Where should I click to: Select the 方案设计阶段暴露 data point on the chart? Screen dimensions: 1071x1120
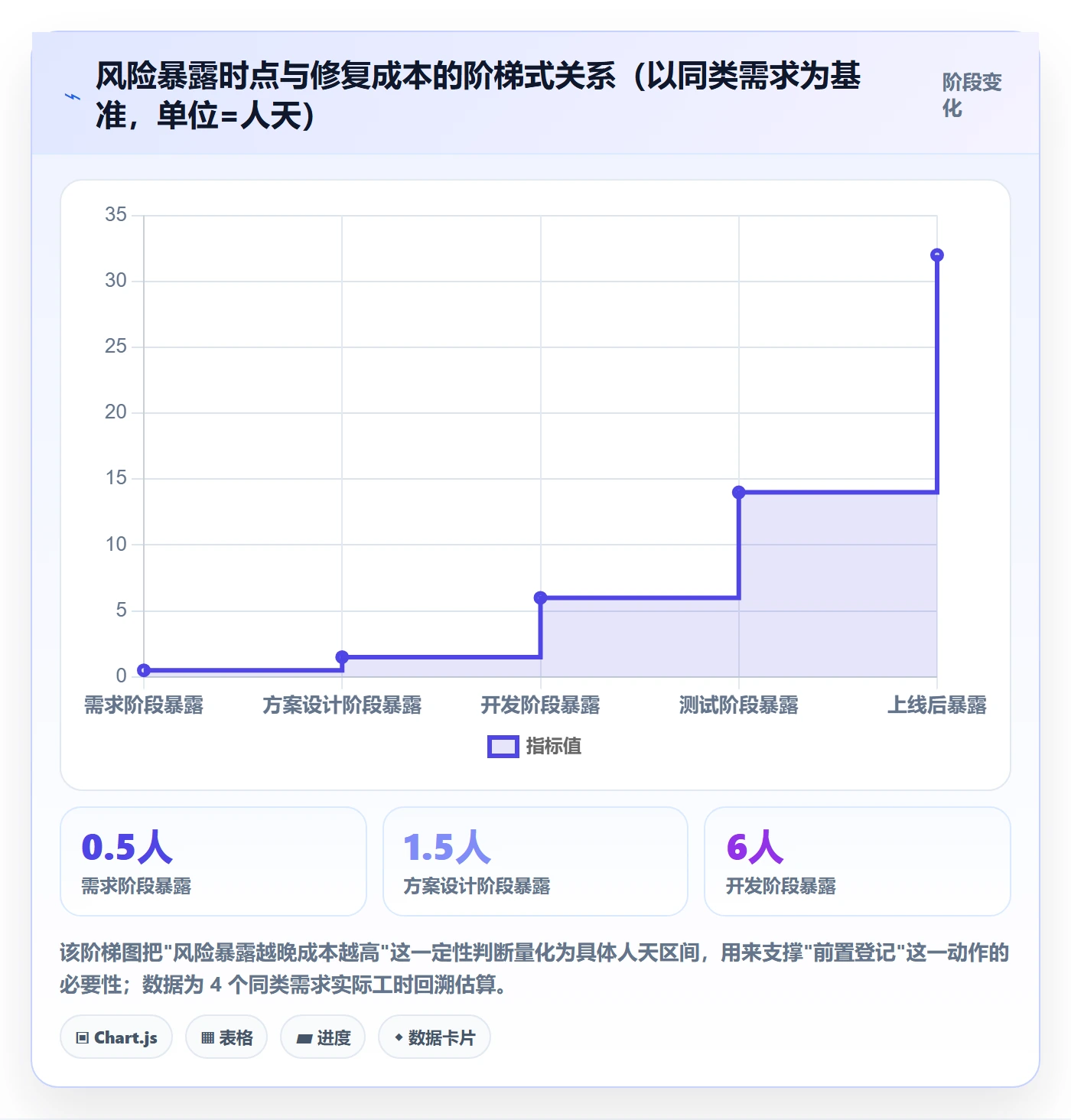click(x=342, y=657)
